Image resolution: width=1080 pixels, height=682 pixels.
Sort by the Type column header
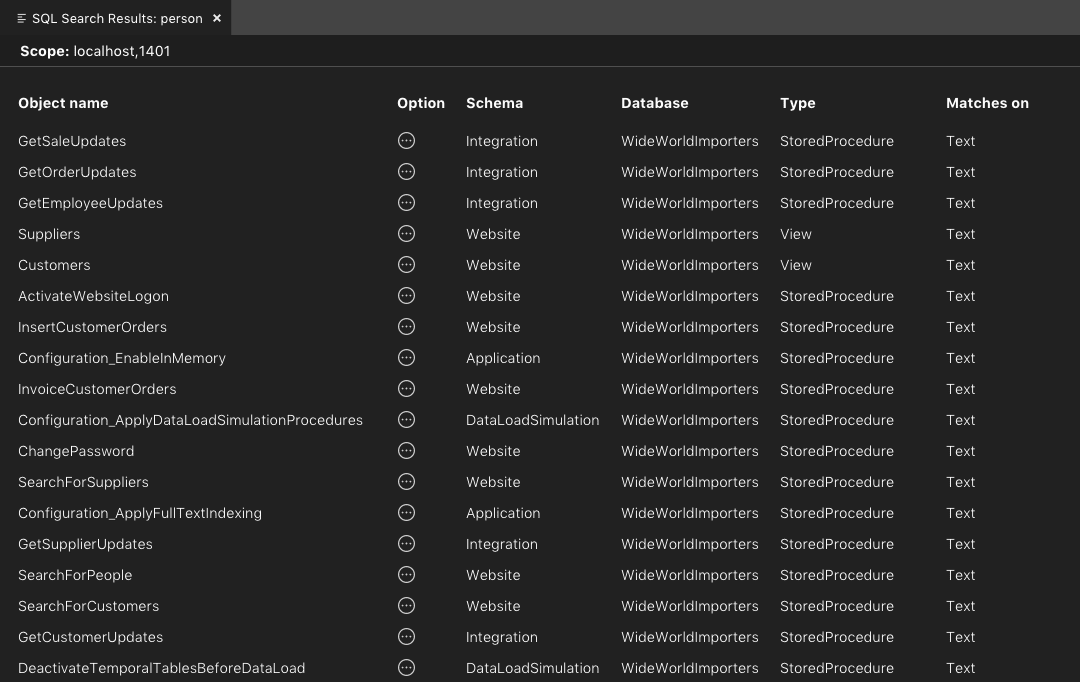click(797, 103)
